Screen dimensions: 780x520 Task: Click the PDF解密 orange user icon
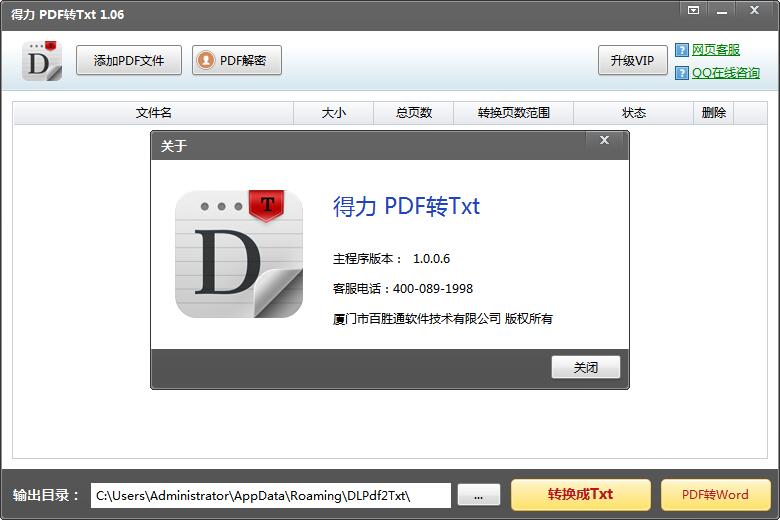205,60
